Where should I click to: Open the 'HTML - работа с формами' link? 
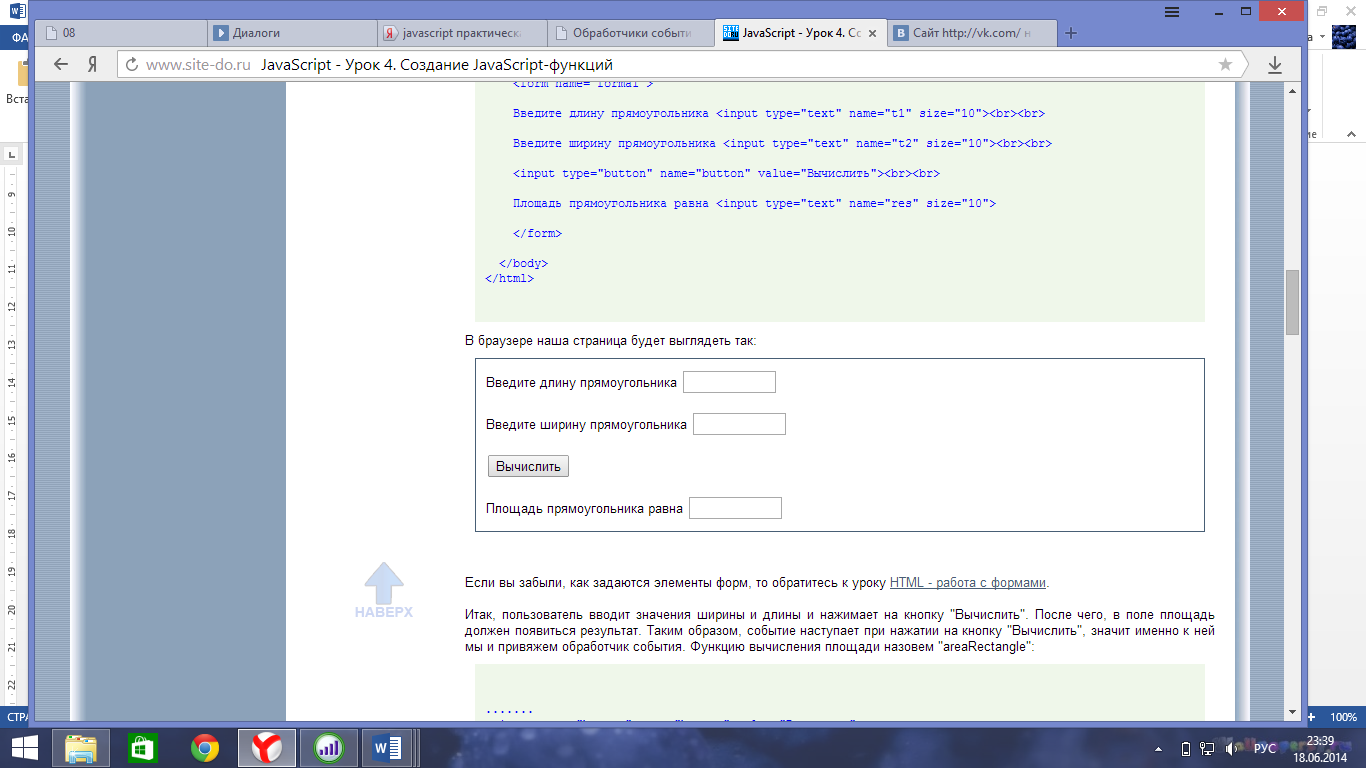pos(968,583)
